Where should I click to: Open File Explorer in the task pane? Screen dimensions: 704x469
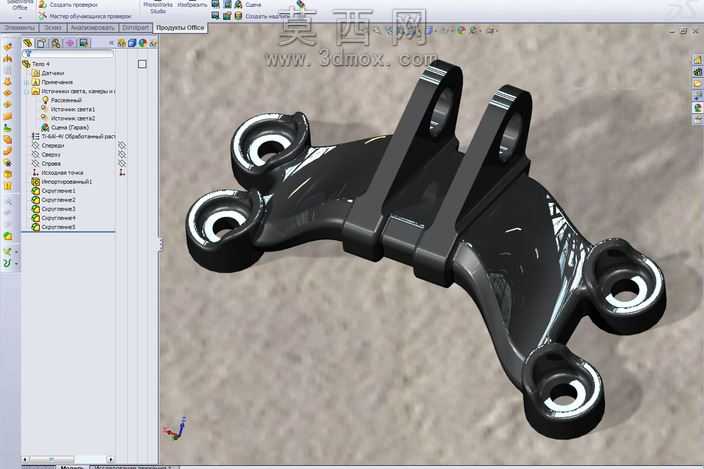click(697, 84)
